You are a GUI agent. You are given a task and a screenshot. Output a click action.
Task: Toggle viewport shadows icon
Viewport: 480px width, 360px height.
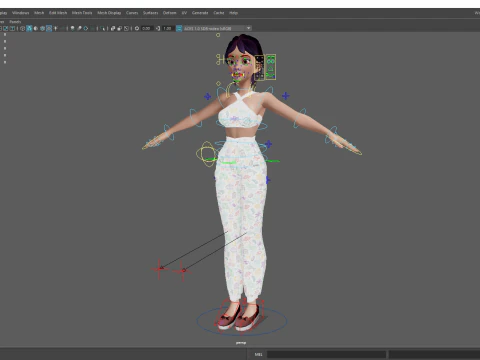tap(62, 28)
